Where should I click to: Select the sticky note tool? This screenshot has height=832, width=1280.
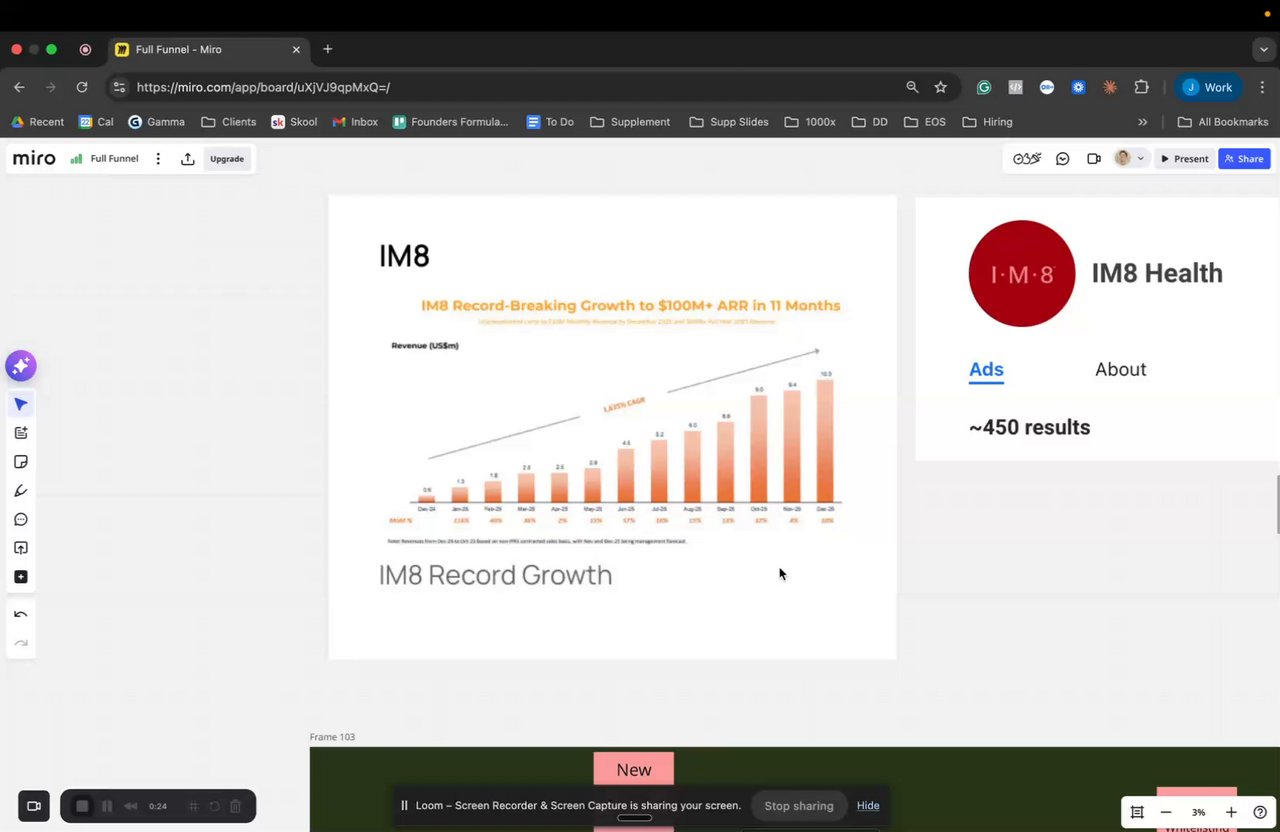(21, 462)
